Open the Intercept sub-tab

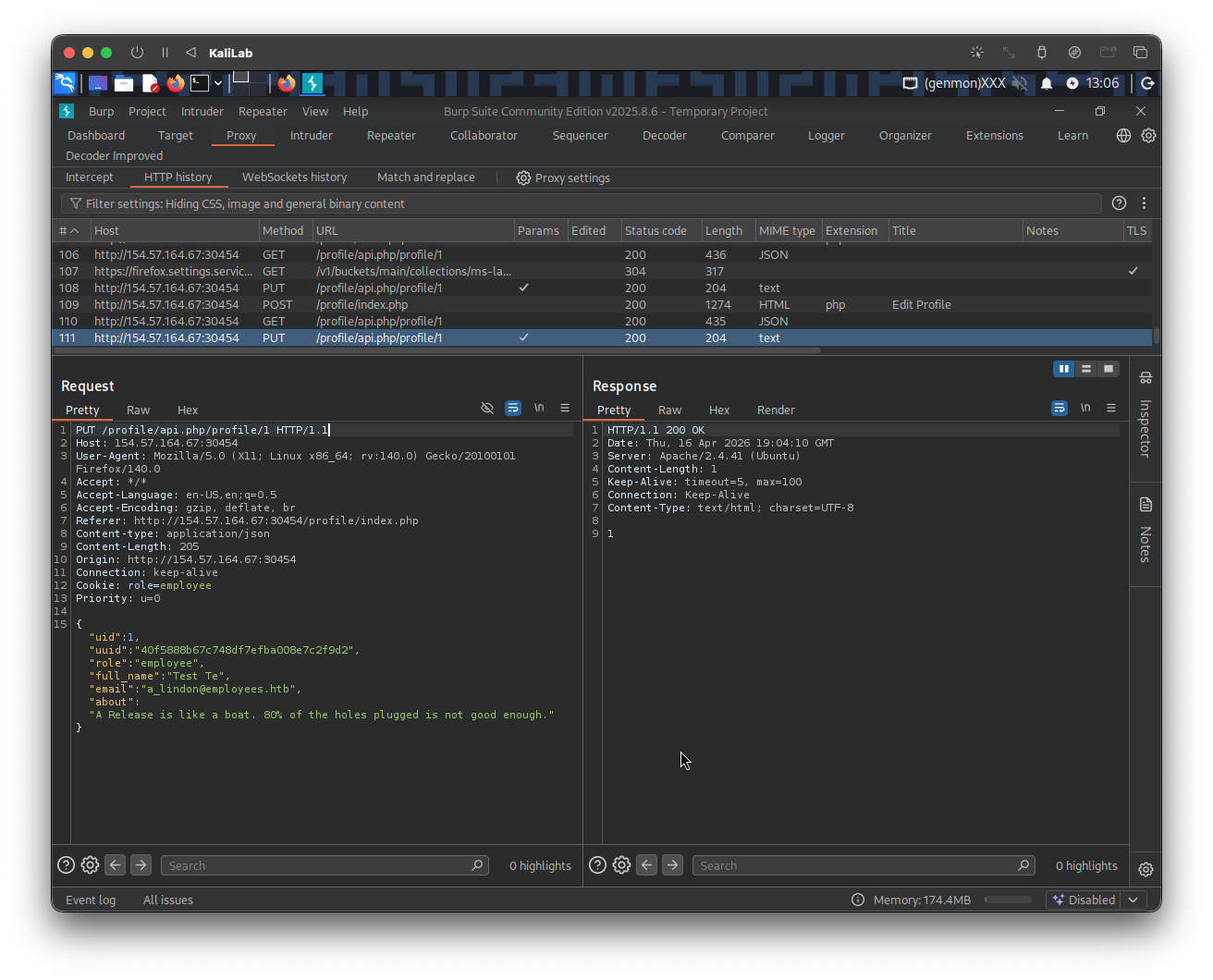click(90, 178)
